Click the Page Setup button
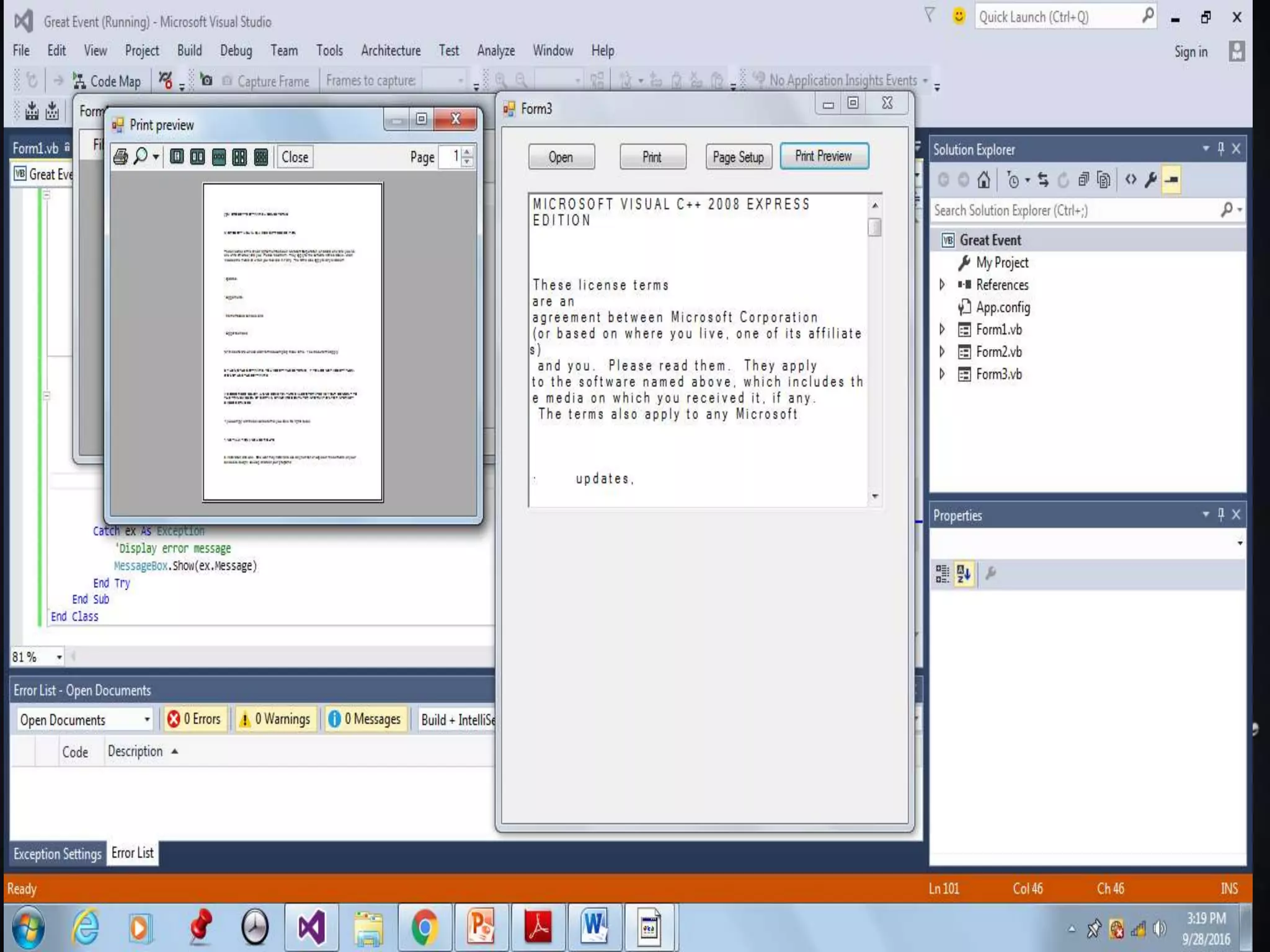The image size is (1270, 952). point(738,157)
